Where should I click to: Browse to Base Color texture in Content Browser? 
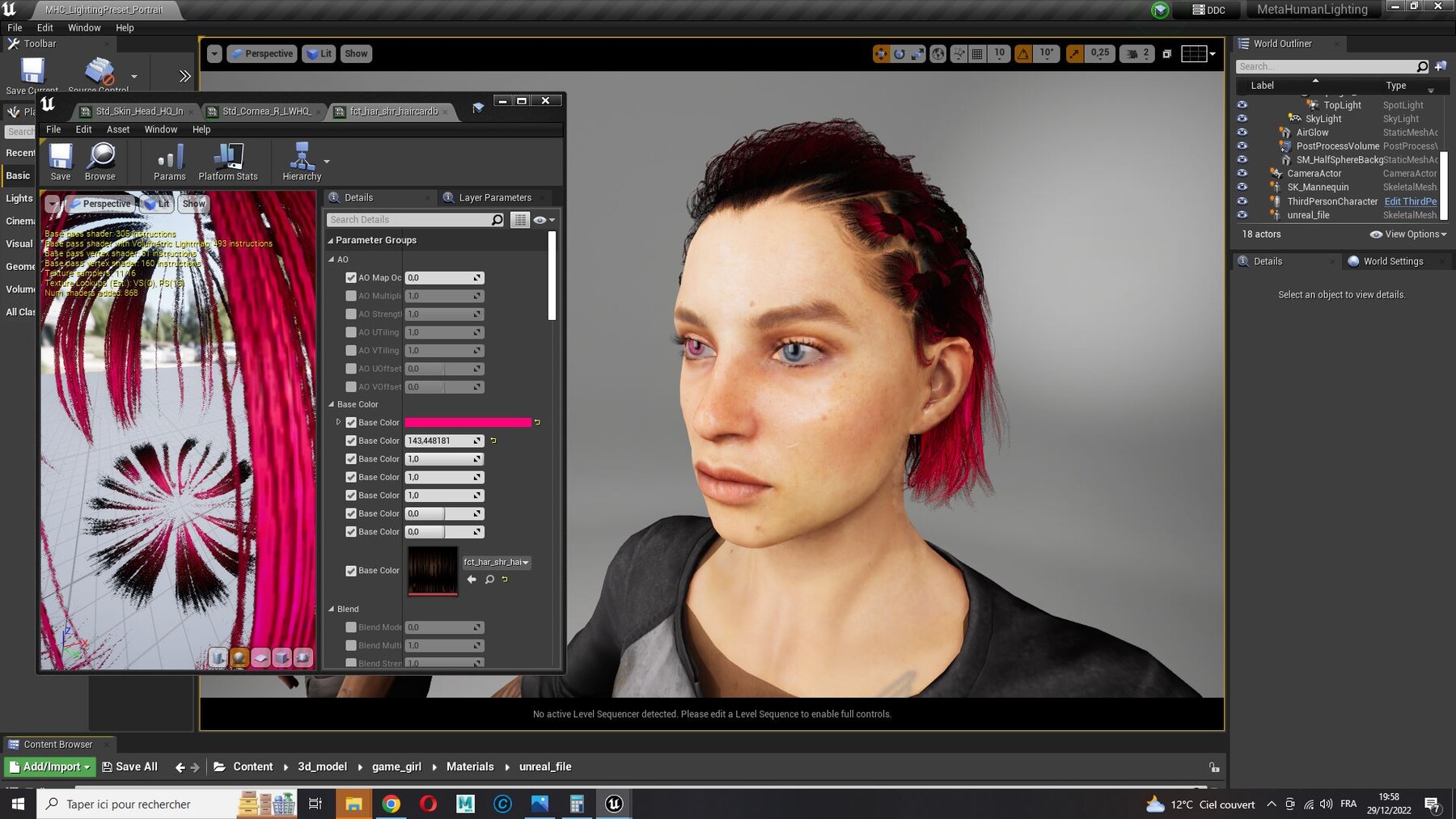[x=489, y=579]
